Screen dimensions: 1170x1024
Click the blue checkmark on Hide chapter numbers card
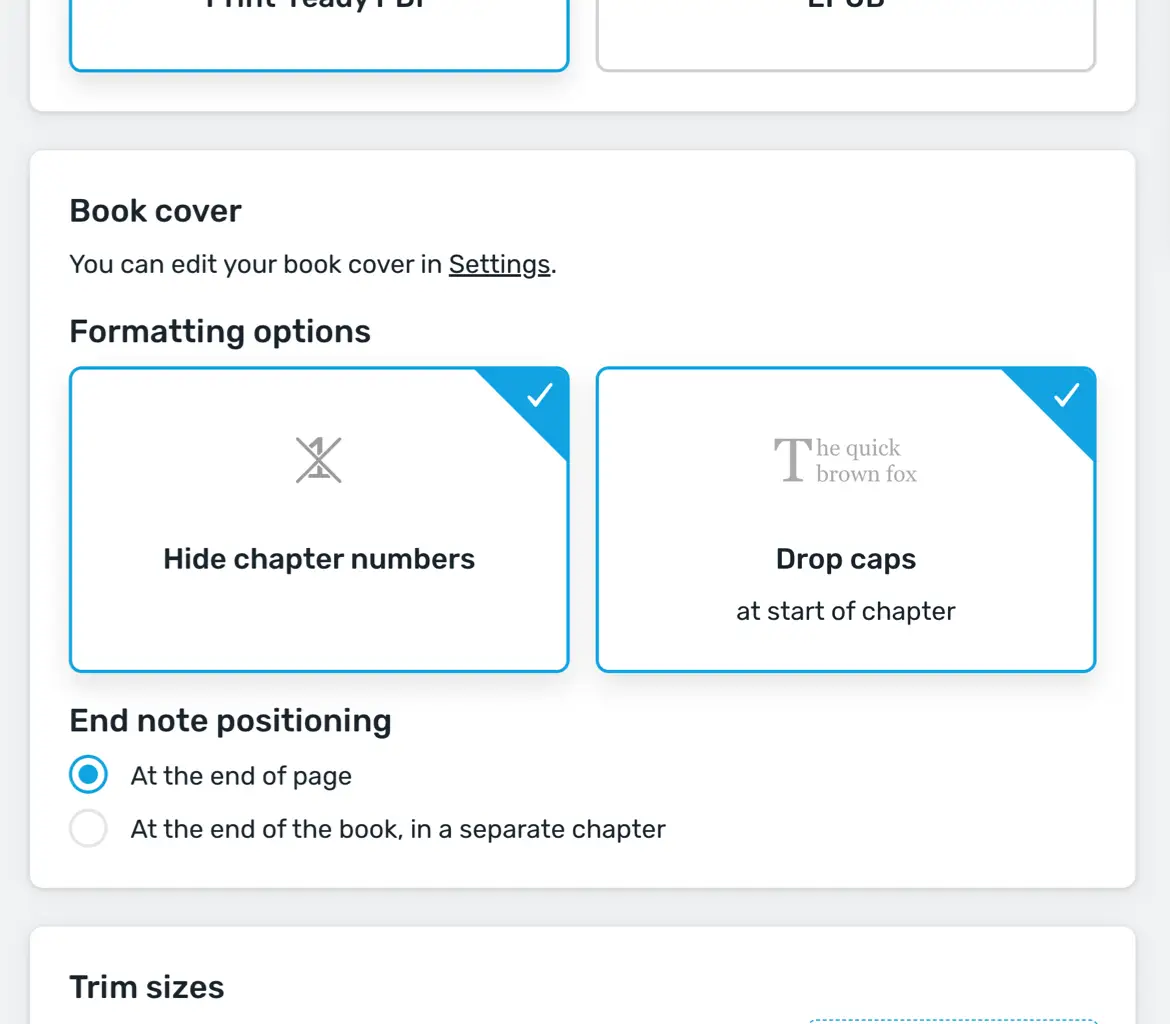540,395
